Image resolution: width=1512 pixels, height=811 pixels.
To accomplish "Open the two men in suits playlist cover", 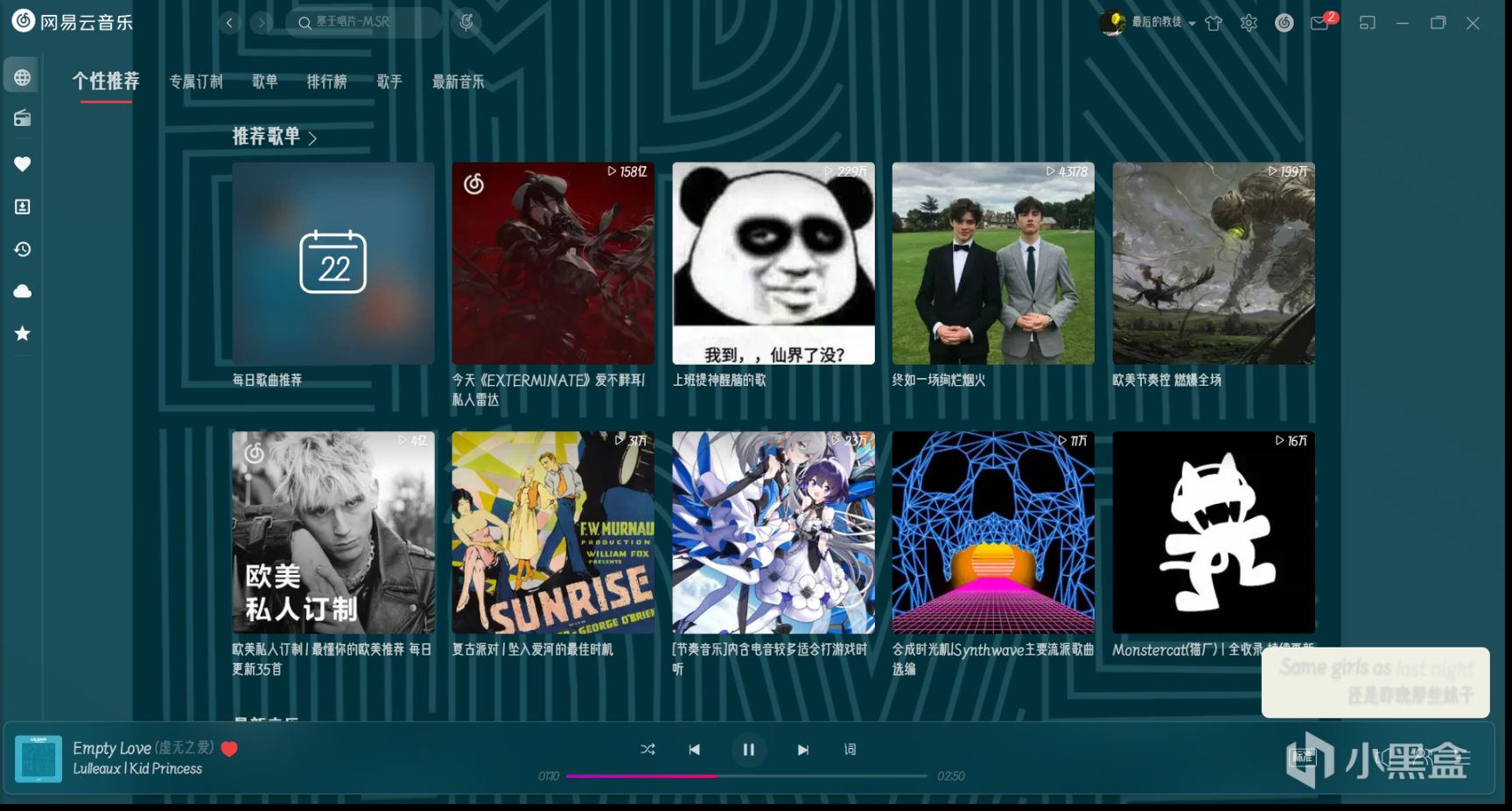I will 993,263.
